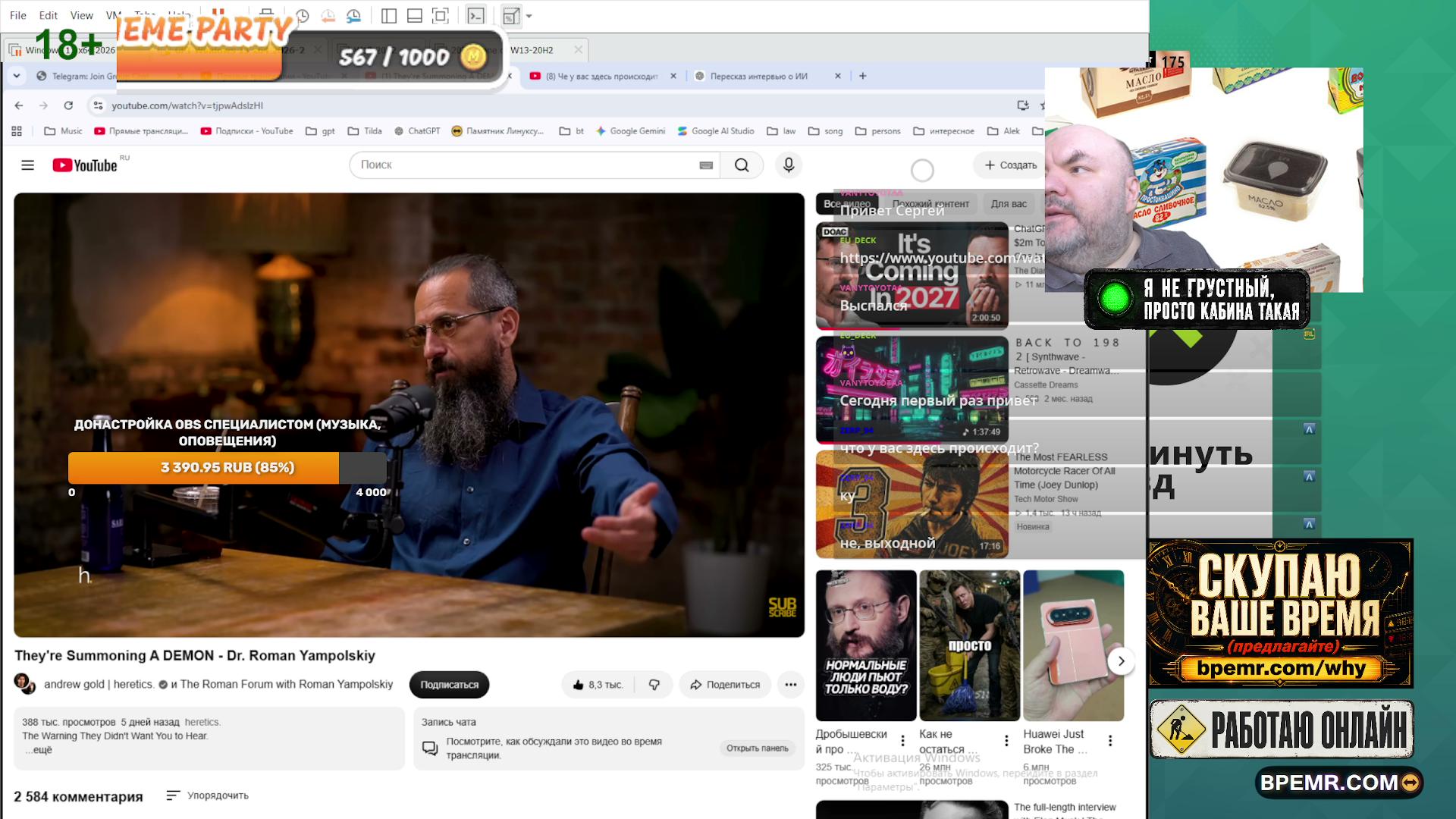This screenshot has width=1456, height=819.
Task: Expand the stretch guest options arrow
Action: (x=529, y=16)
